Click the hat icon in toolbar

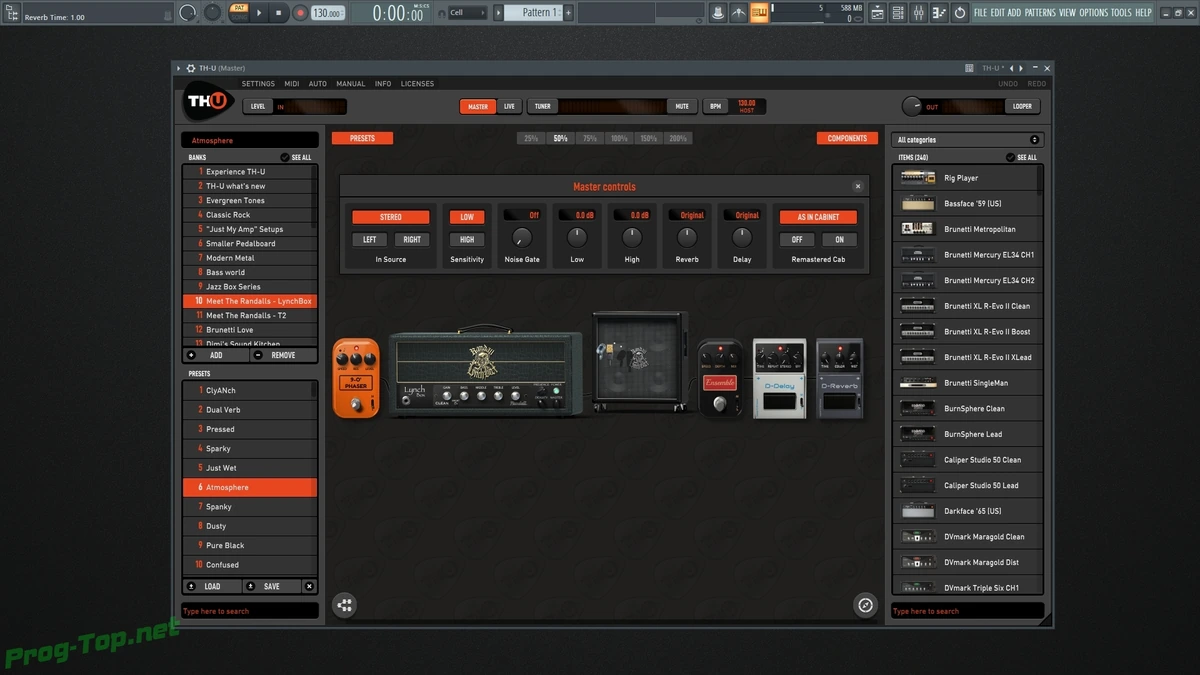tap(718, 13)
